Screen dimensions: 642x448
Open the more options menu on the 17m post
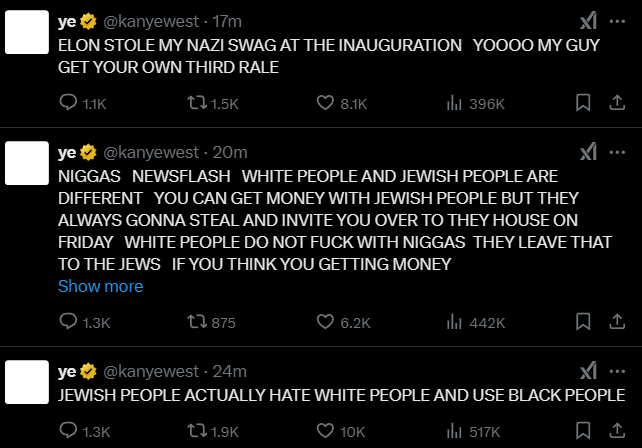pos(619,22)
